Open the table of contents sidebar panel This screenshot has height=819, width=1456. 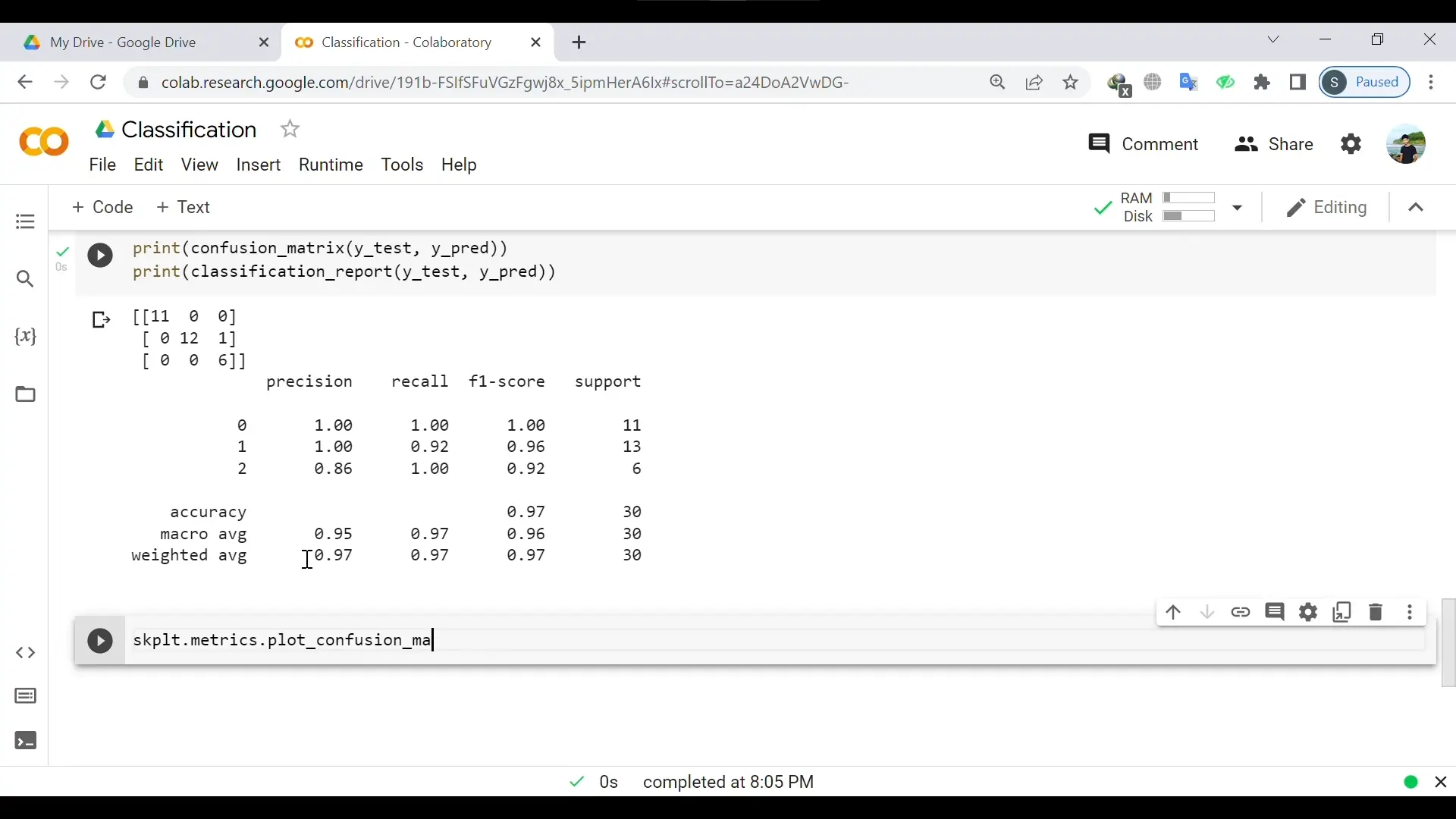[25, 222]
